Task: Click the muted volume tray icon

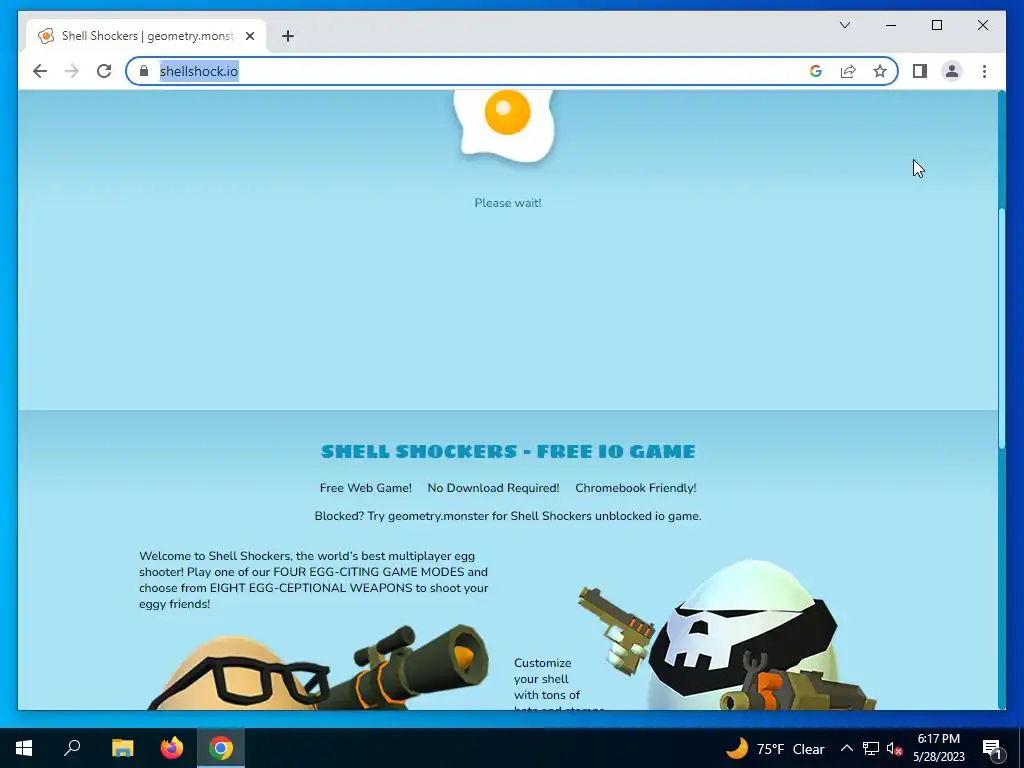Action: 894,748
